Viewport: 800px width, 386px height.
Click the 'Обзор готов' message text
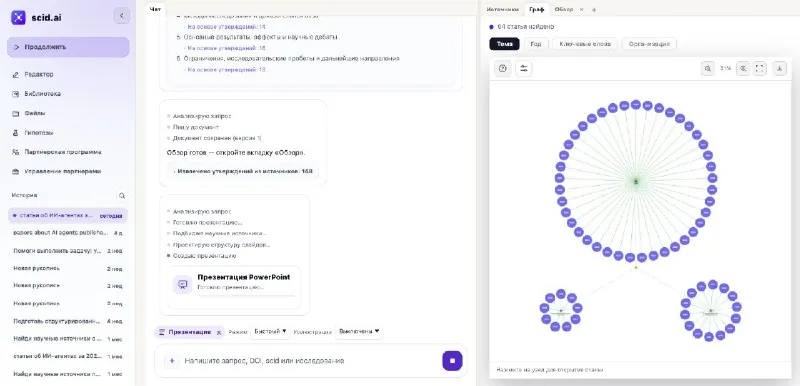point(236,152)
